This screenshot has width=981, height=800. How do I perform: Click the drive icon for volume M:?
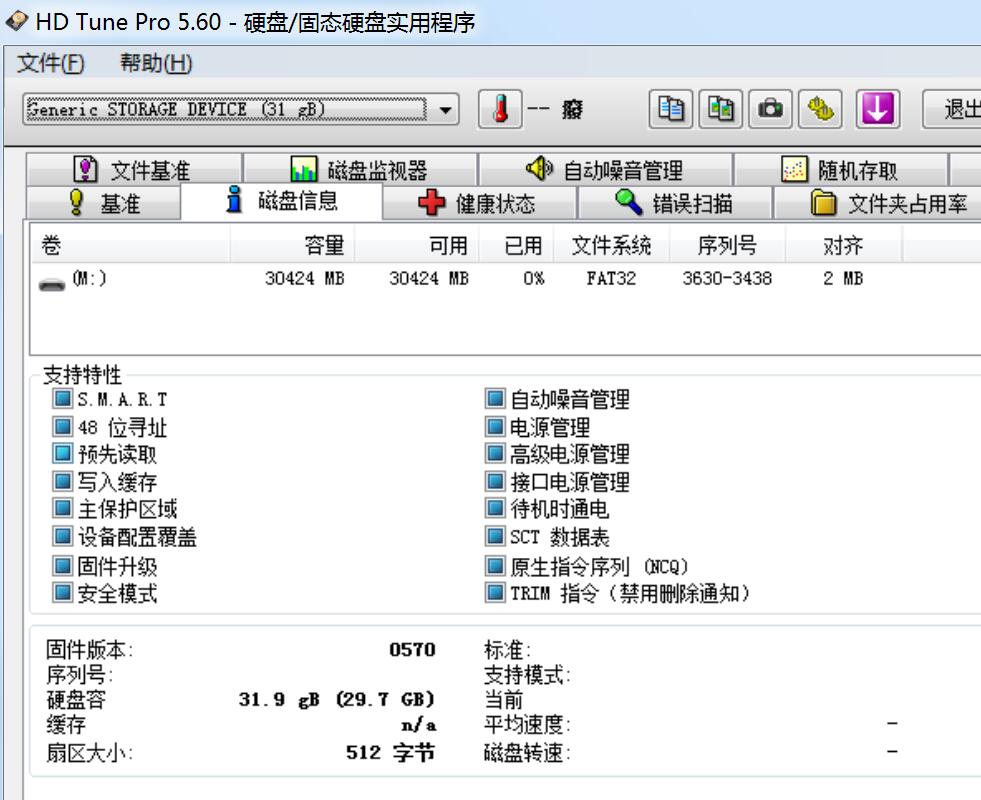(x=52, y=281)
